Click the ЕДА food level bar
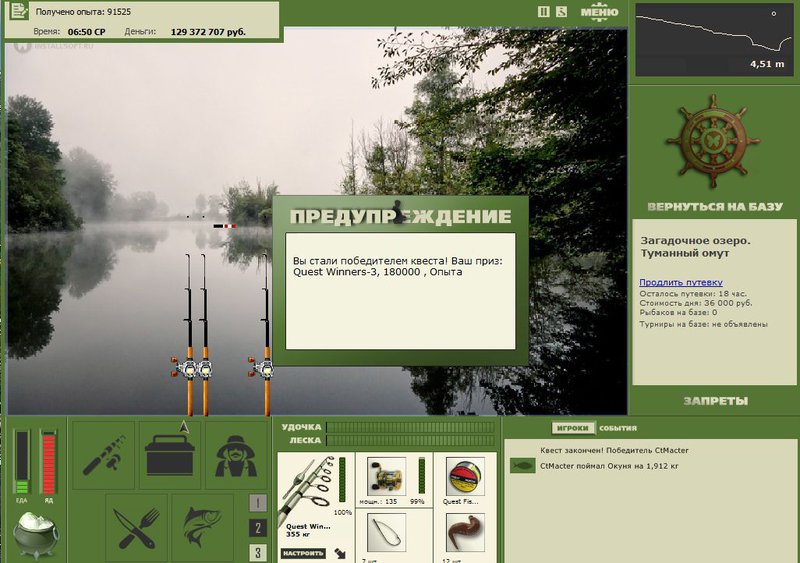Image resolution: width=800 pixels, height=563 pixels. pyautogui.click(x=22, y=461)
